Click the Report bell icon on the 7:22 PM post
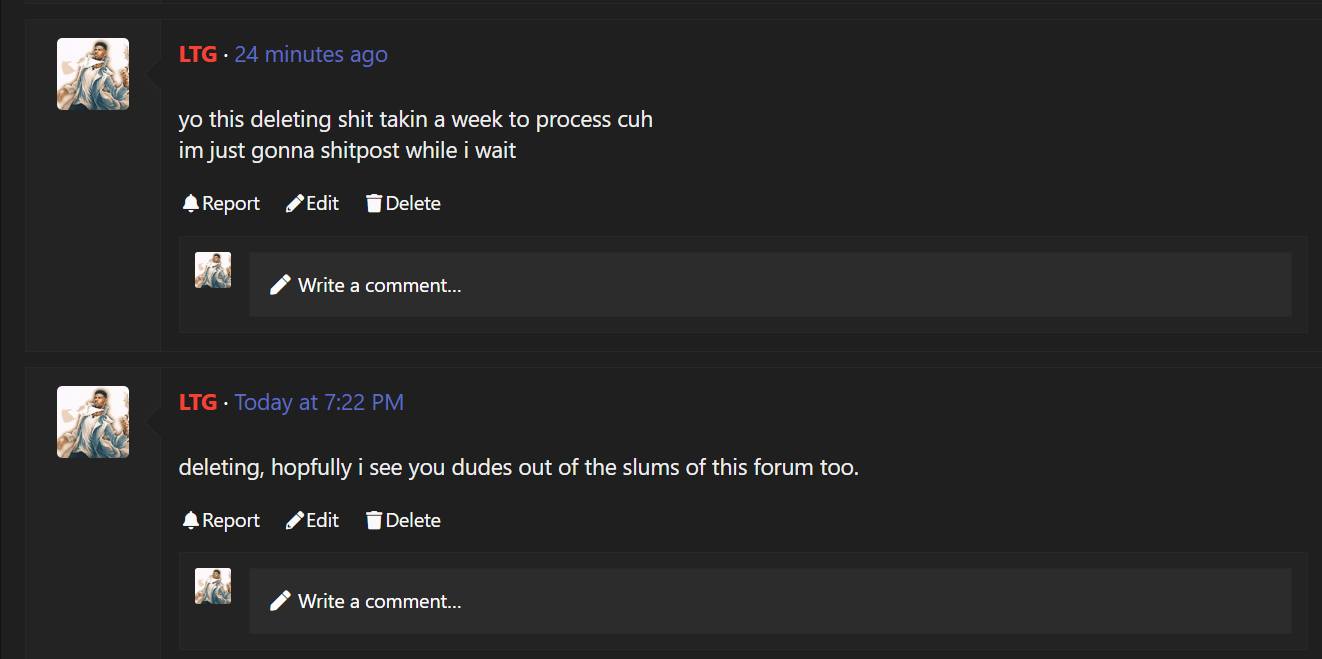The image size is (1322, 659). point(190,520)
